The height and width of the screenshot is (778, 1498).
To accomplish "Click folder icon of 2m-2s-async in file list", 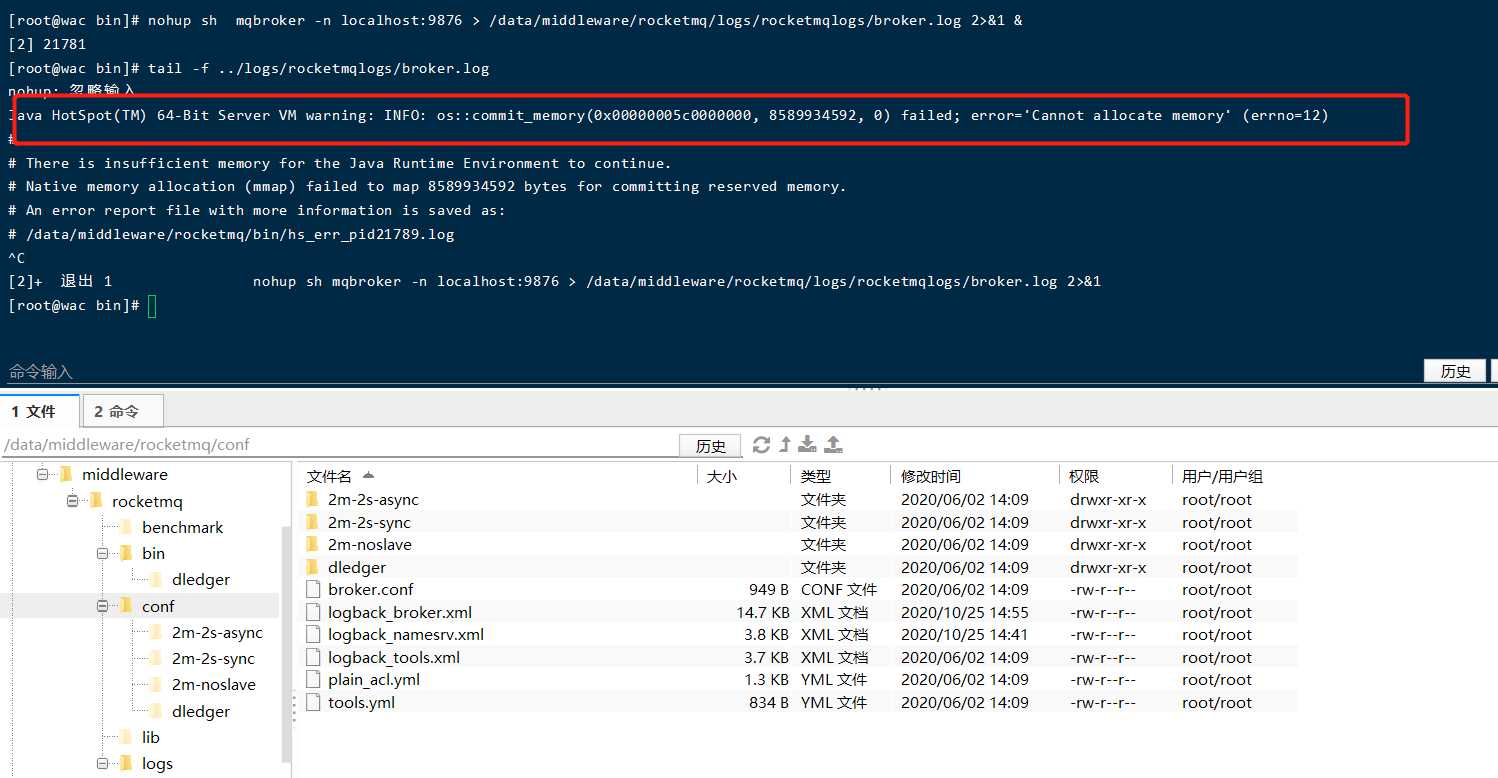I will [x=312, y=499].
